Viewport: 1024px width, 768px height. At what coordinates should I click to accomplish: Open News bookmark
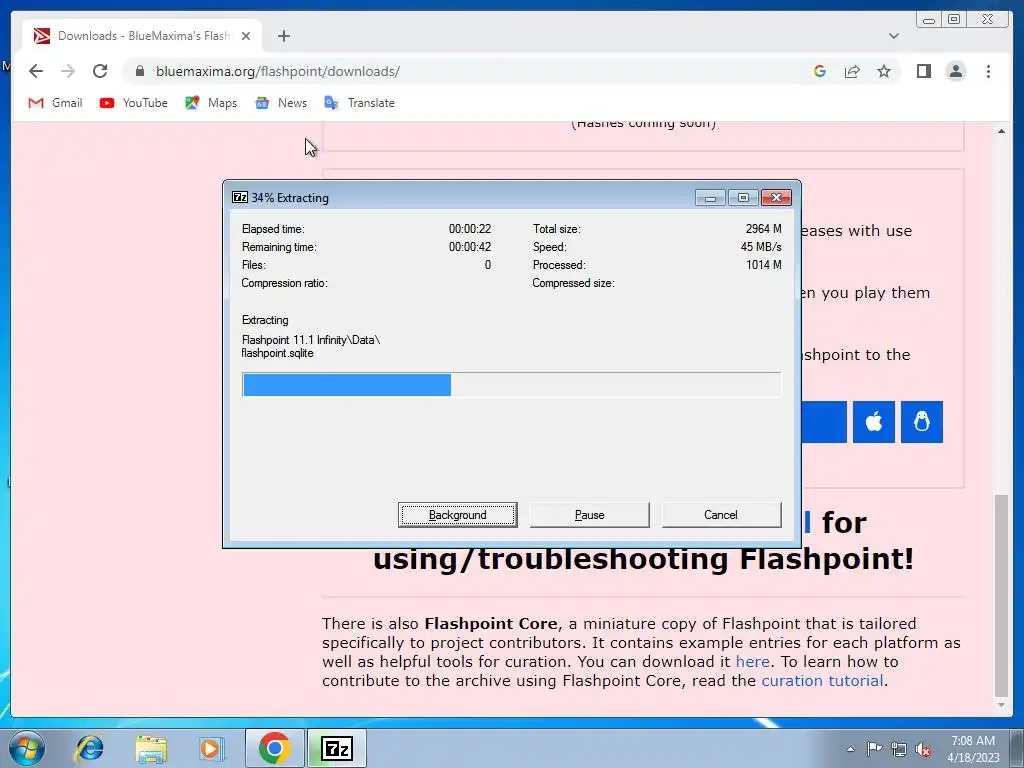pos(281,103)
